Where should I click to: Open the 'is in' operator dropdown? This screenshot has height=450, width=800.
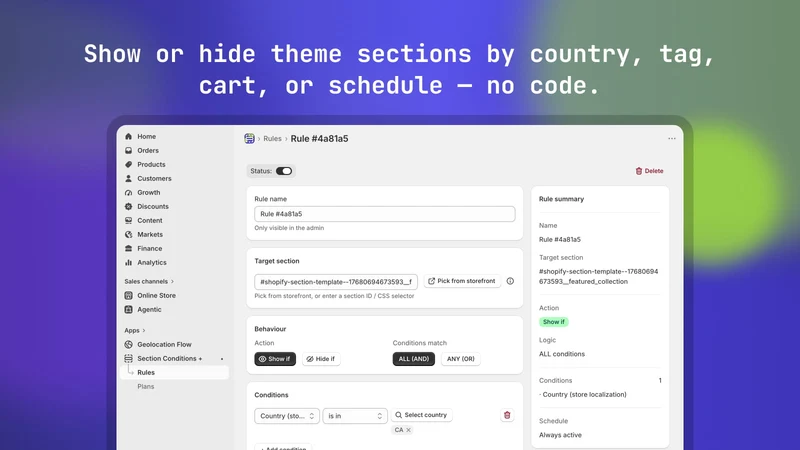tap(355, 416)
